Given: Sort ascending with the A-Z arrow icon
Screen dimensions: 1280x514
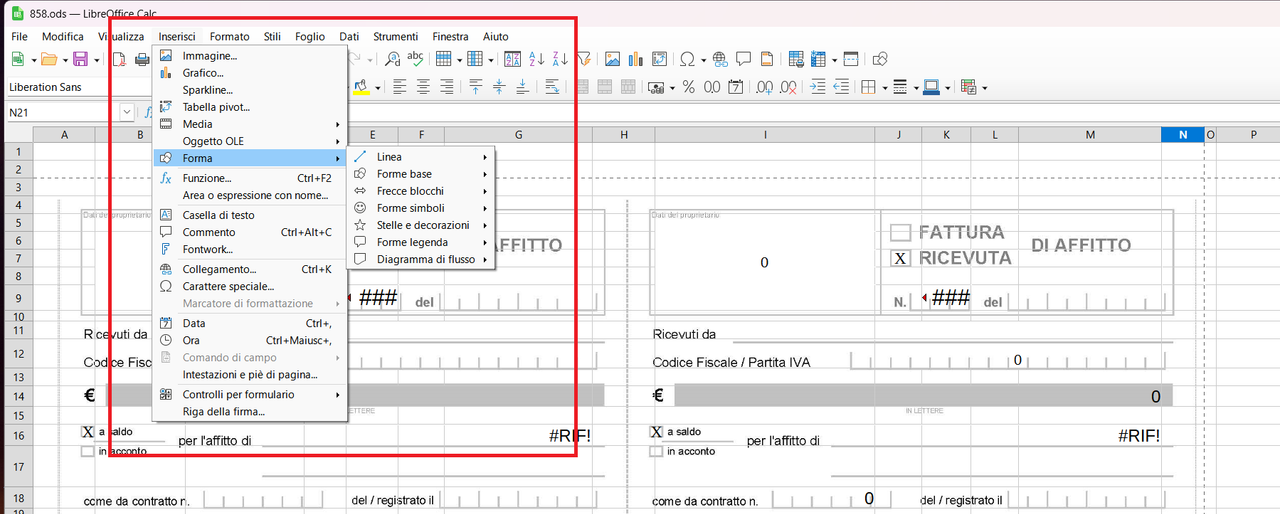Looking at the screenshot, I should pos(536,59).
